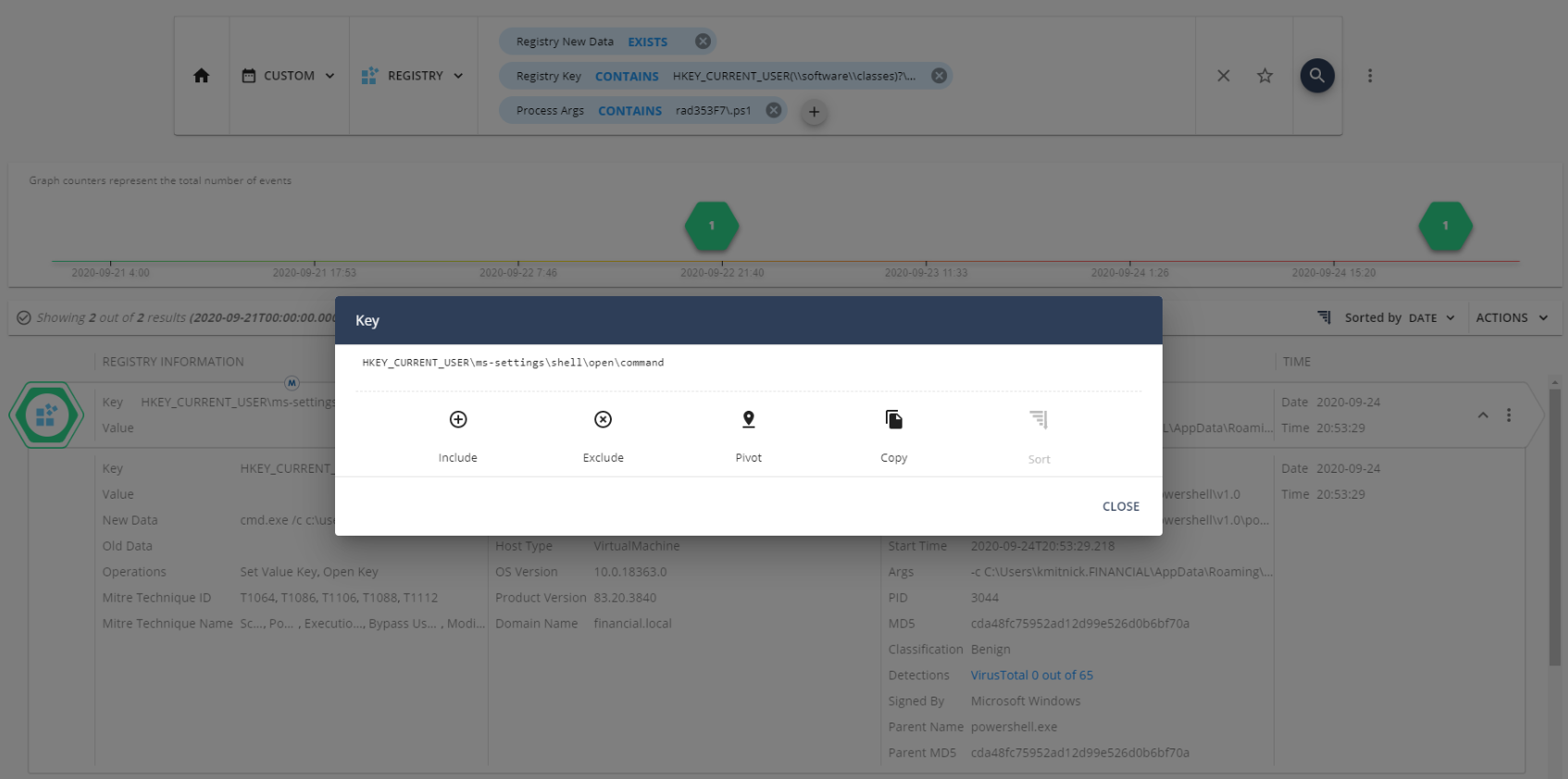Go to the home icon

pos(201,76)
